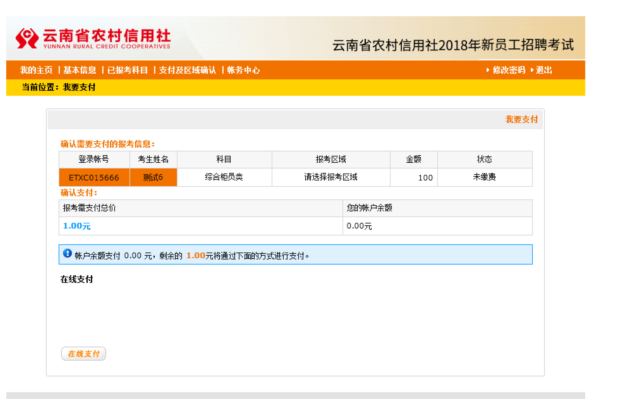Open 帐务中心 menu item
This screenshot has height=411, width=621.
(243, 70)
